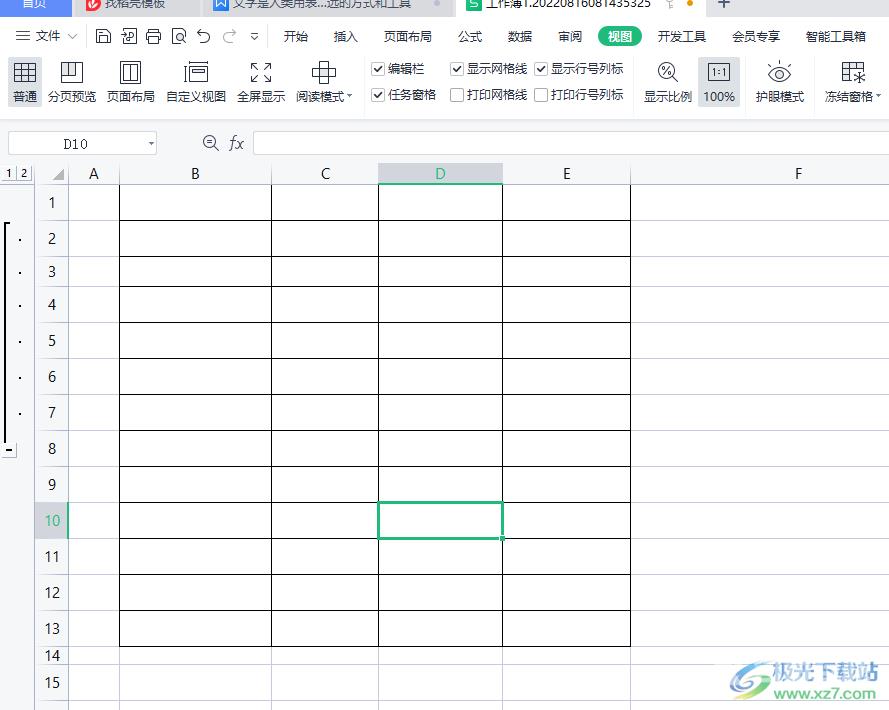Open 显示比例 zoom dialog
This screenshot has width=889, height=710.
(x=668, y=82)
